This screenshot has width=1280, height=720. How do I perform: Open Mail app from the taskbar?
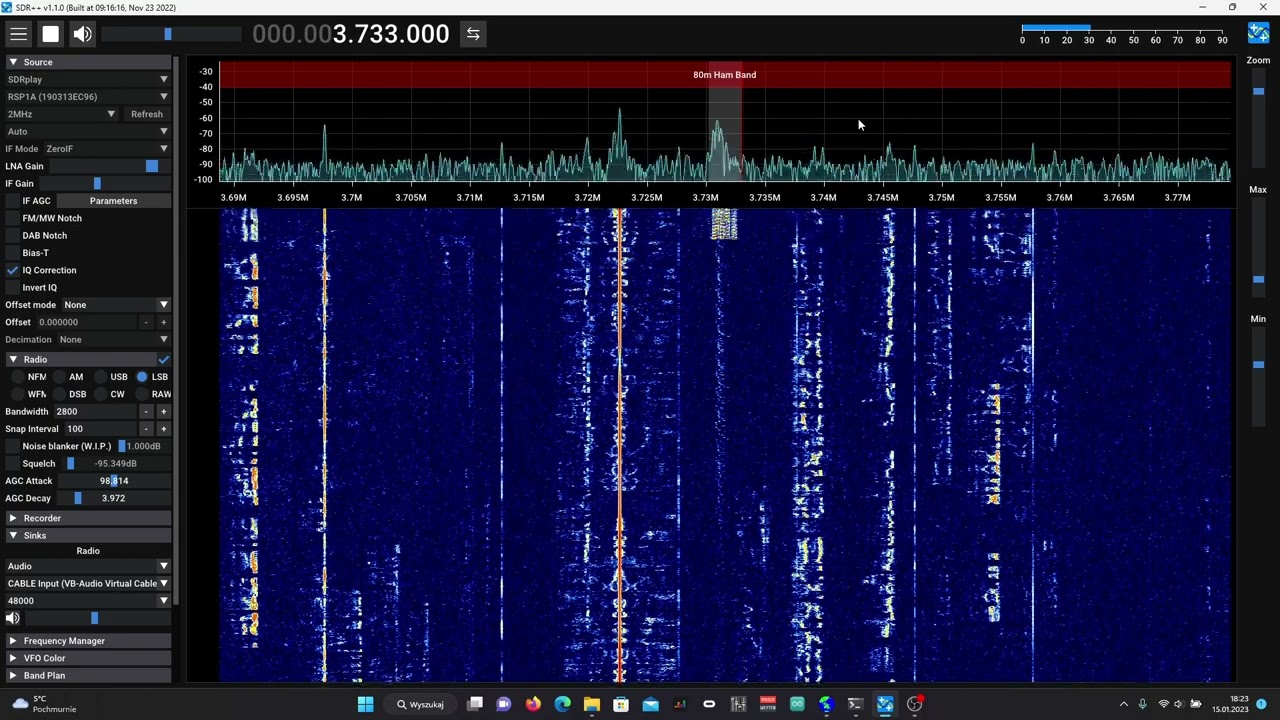(650, 704)
